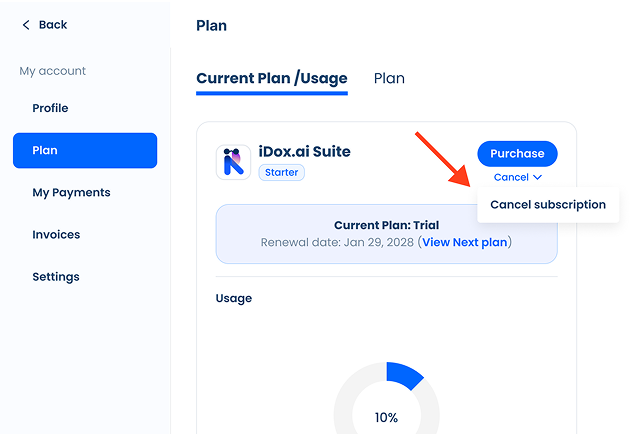Image resolution: width=642 pixels, height=434 pixels.
Task: Click the iDox.ai Suite title
Action: pyautogui.click(x=304, y=151)
